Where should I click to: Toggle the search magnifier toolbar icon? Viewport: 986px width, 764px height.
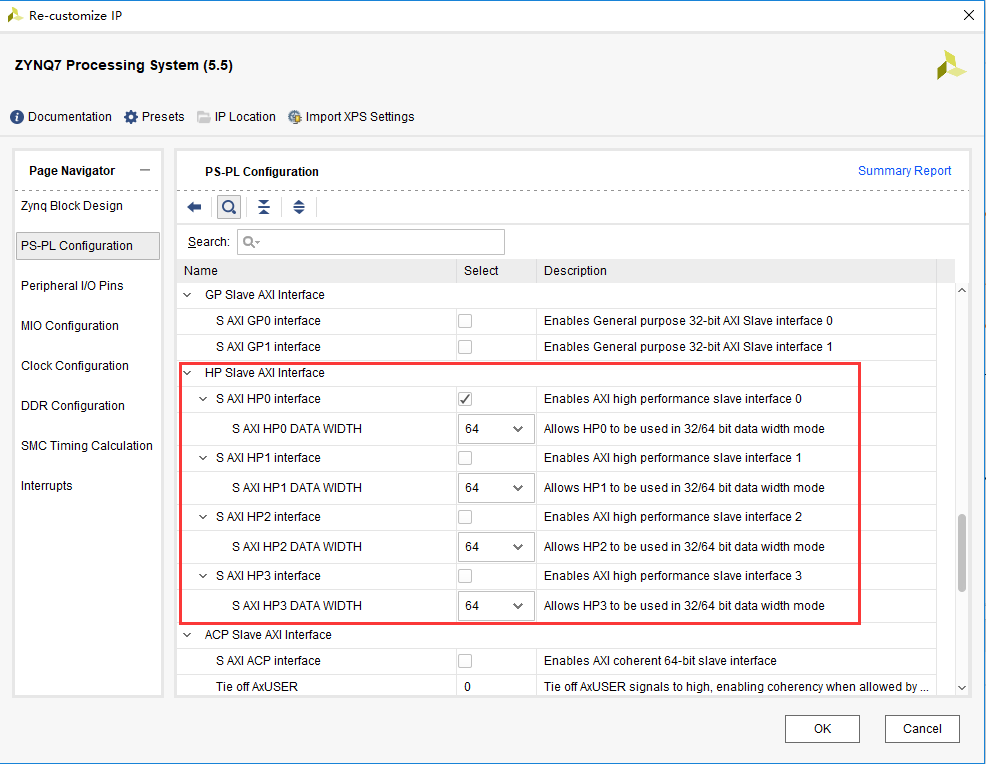229,207
